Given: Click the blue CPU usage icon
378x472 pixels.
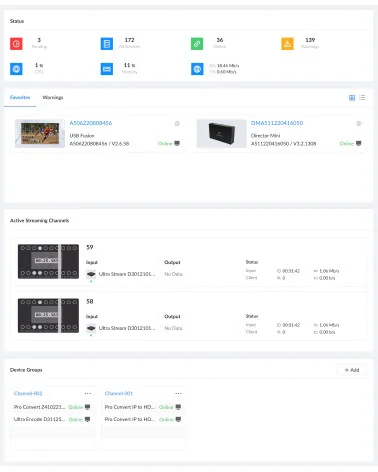Looking at the screenshot, I should point(16,69).
